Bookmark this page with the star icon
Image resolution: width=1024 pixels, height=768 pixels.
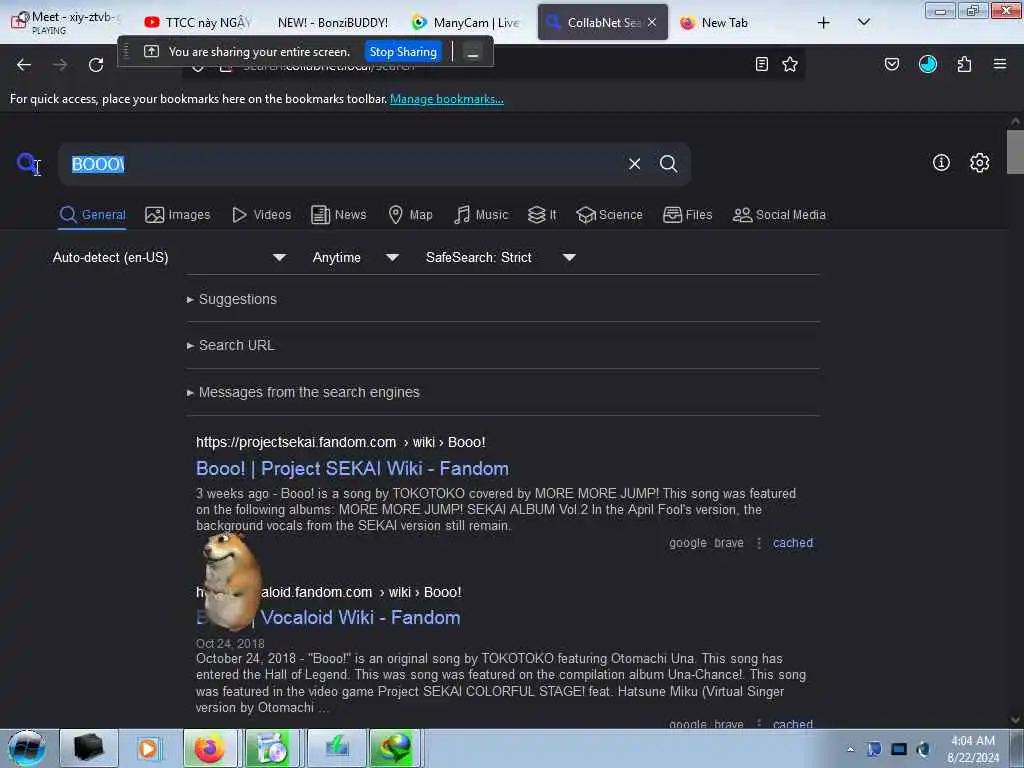(x=790, y=64)
